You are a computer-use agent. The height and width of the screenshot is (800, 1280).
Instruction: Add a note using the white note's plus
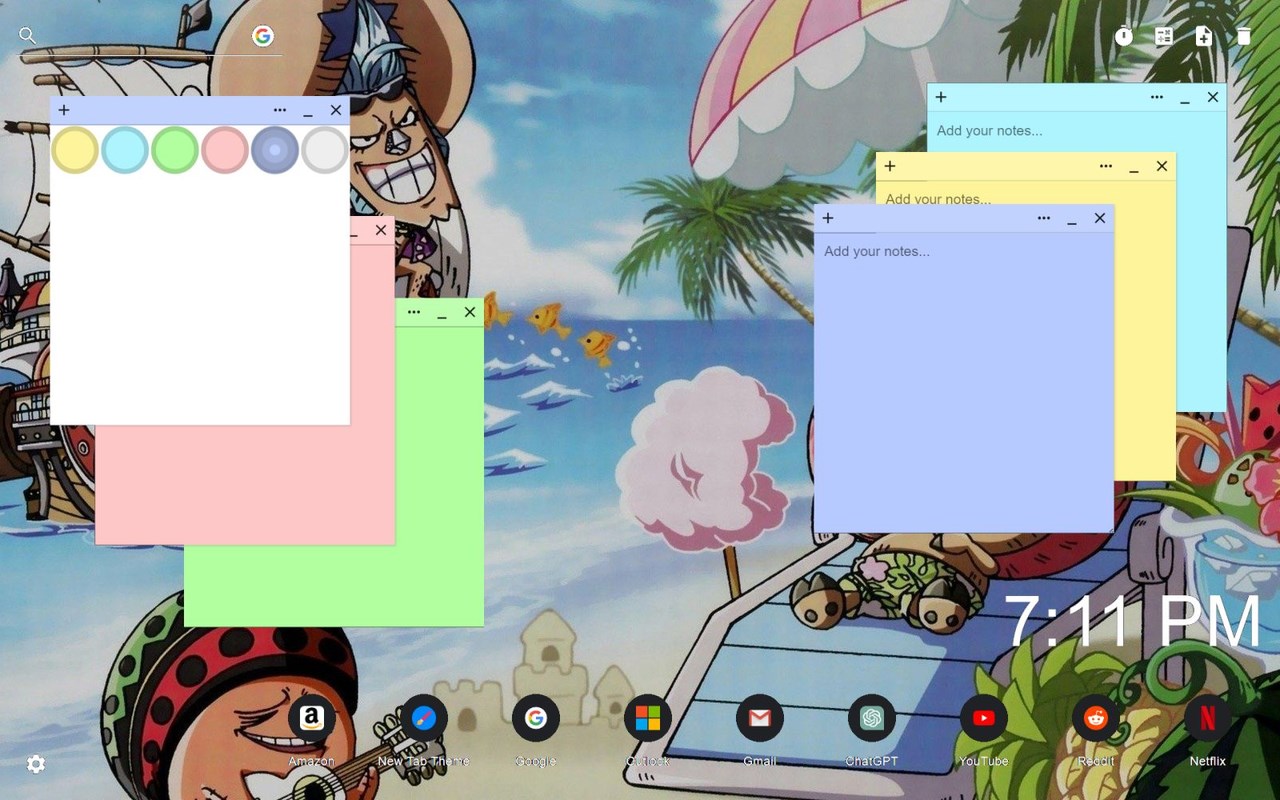point(64,110)
